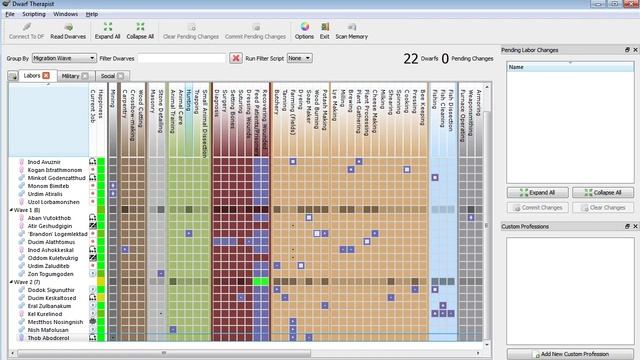Click the current job icon of Kogan Istrathmonom

click(93, 170)
